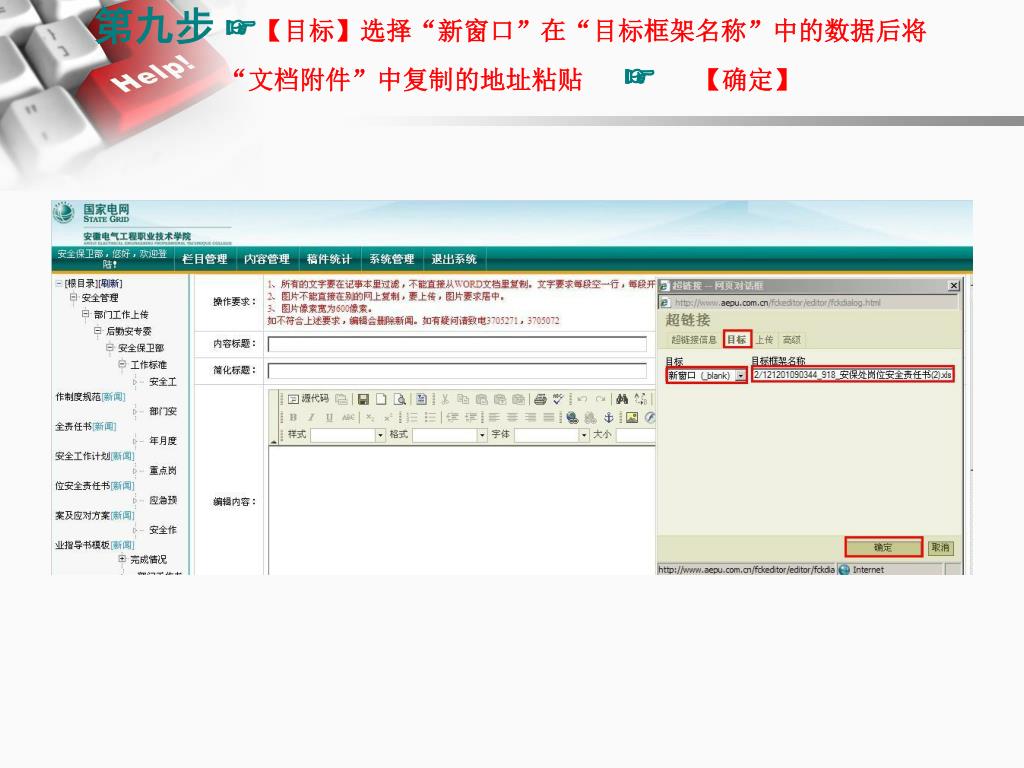The height and width of the screenshot is (768, 1024).
Task: Click the Replace icon beside binoculars
Action: [x=641, y=399]
